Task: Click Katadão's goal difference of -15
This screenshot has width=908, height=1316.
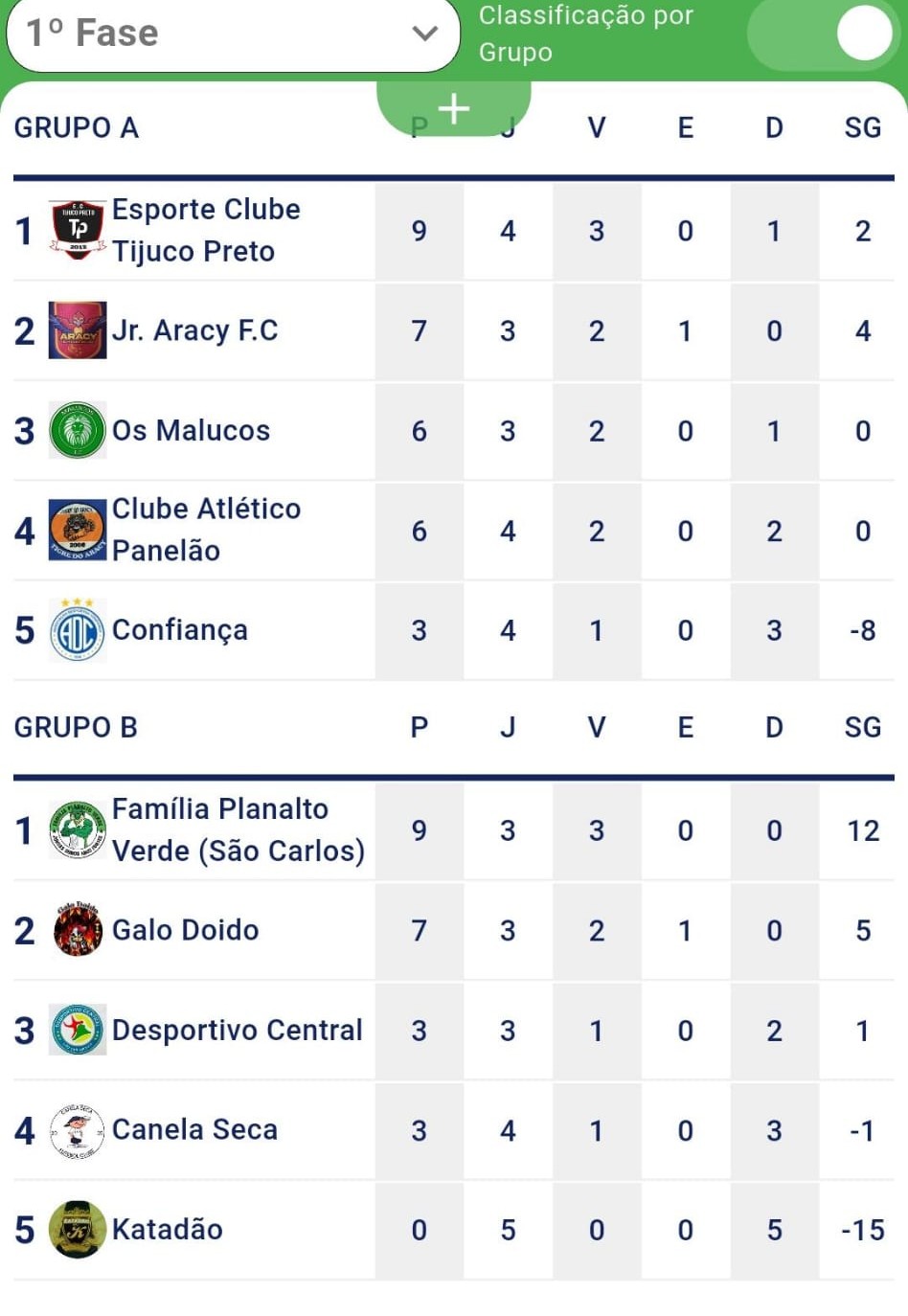Action: (863, 1230)
